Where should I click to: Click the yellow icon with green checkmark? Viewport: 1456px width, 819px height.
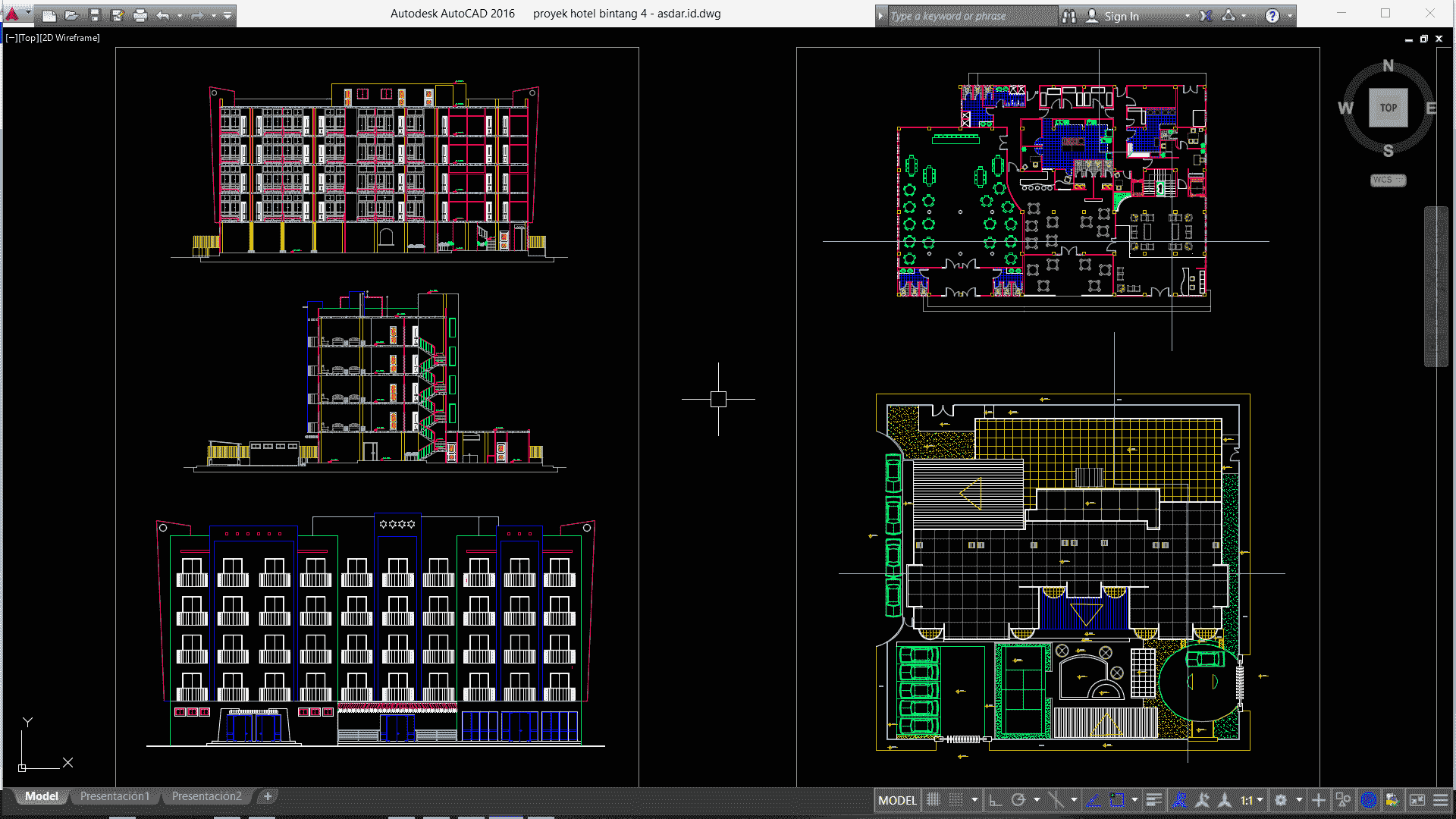[1392, 800]
